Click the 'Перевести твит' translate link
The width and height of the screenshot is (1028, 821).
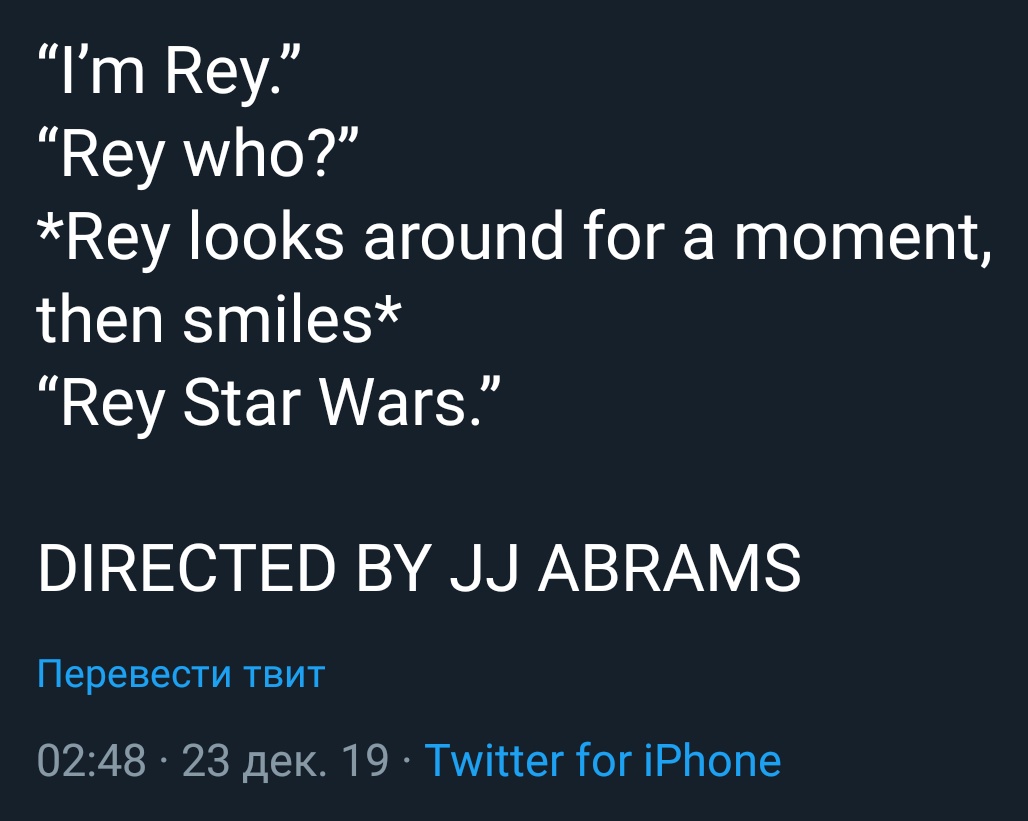(181, 674)
